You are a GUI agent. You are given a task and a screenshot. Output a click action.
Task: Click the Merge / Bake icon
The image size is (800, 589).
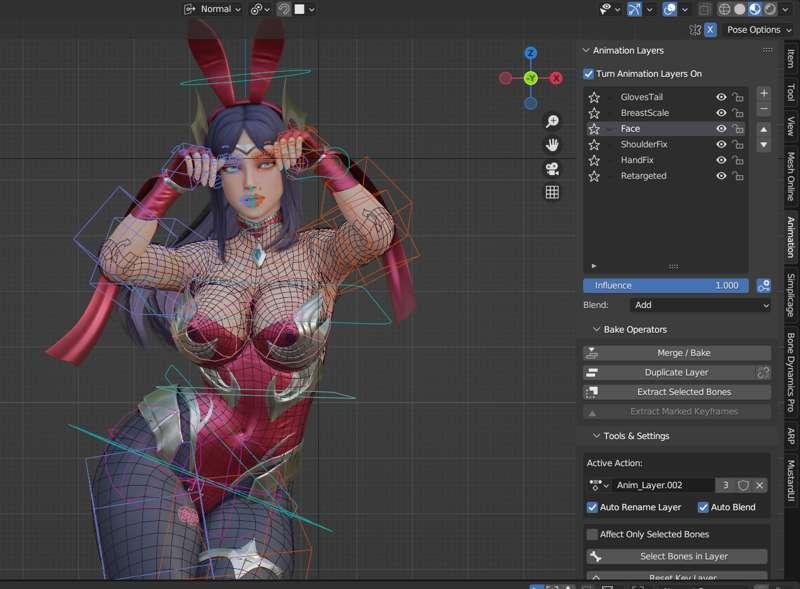(592, 353)
